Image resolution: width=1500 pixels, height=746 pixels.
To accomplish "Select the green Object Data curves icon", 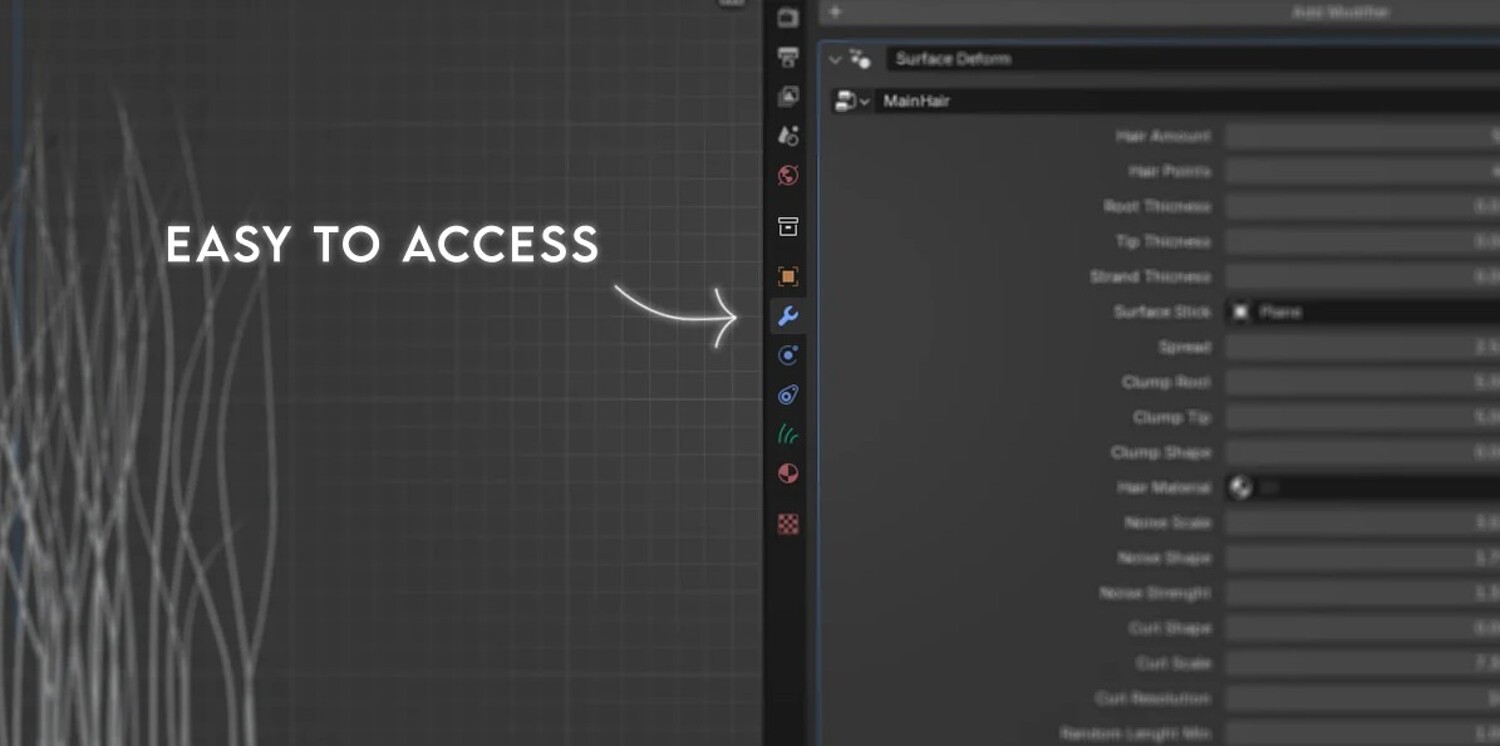I will coord(788,434).
